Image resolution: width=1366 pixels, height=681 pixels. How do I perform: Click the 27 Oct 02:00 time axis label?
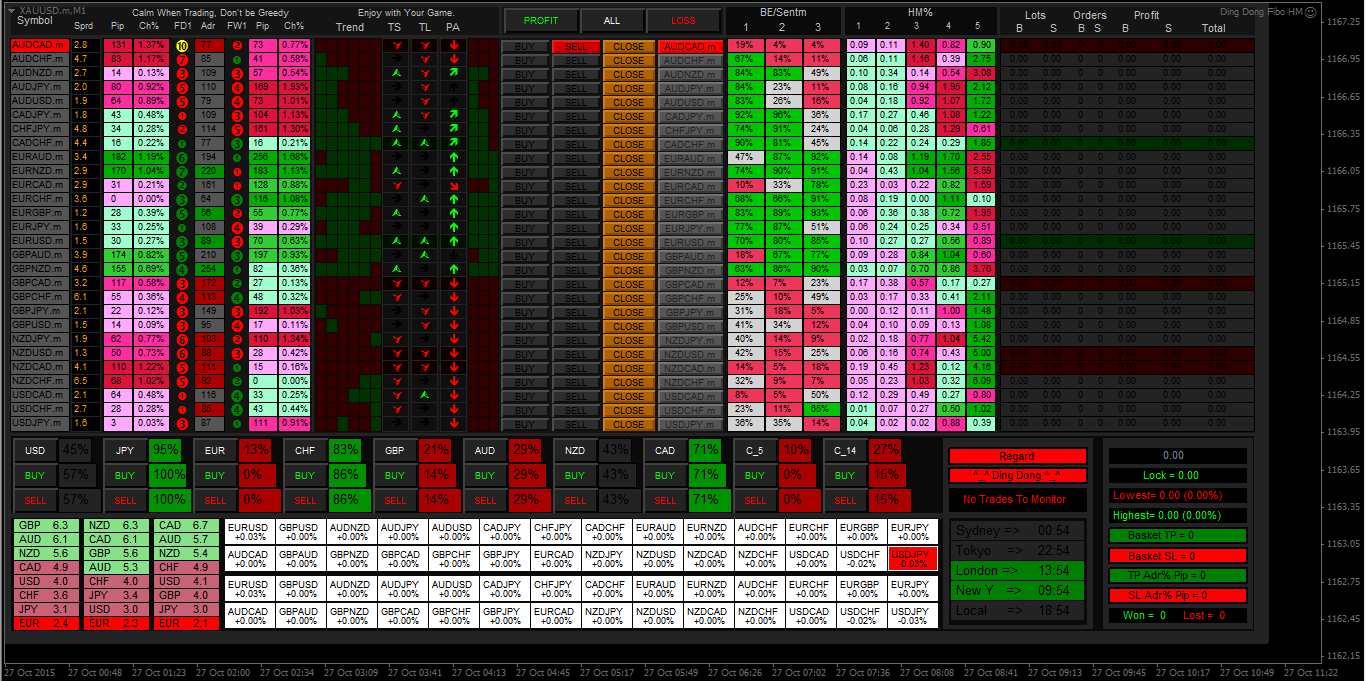[223, 673]
